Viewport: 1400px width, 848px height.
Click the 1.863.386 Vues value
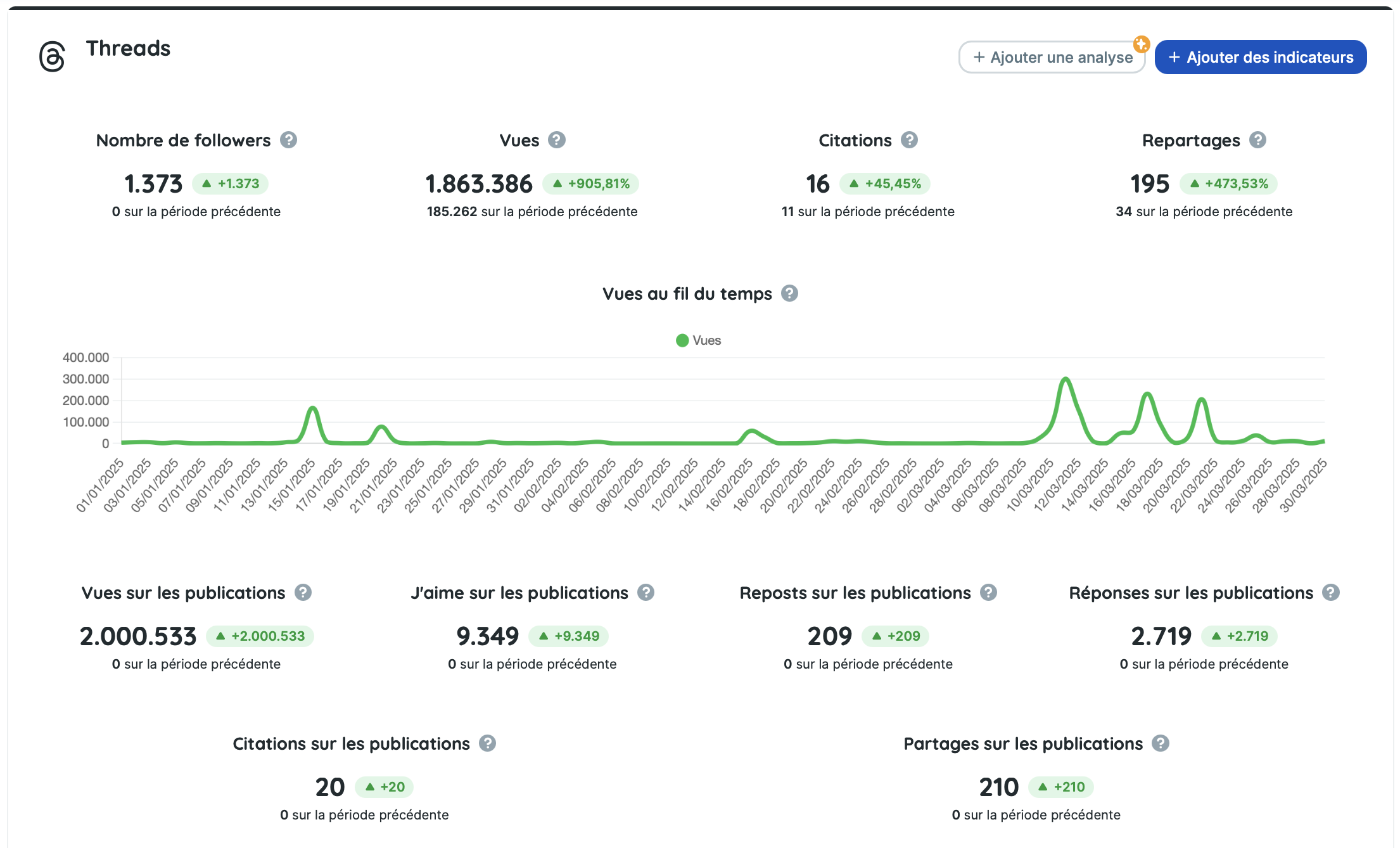coord(479,184)
